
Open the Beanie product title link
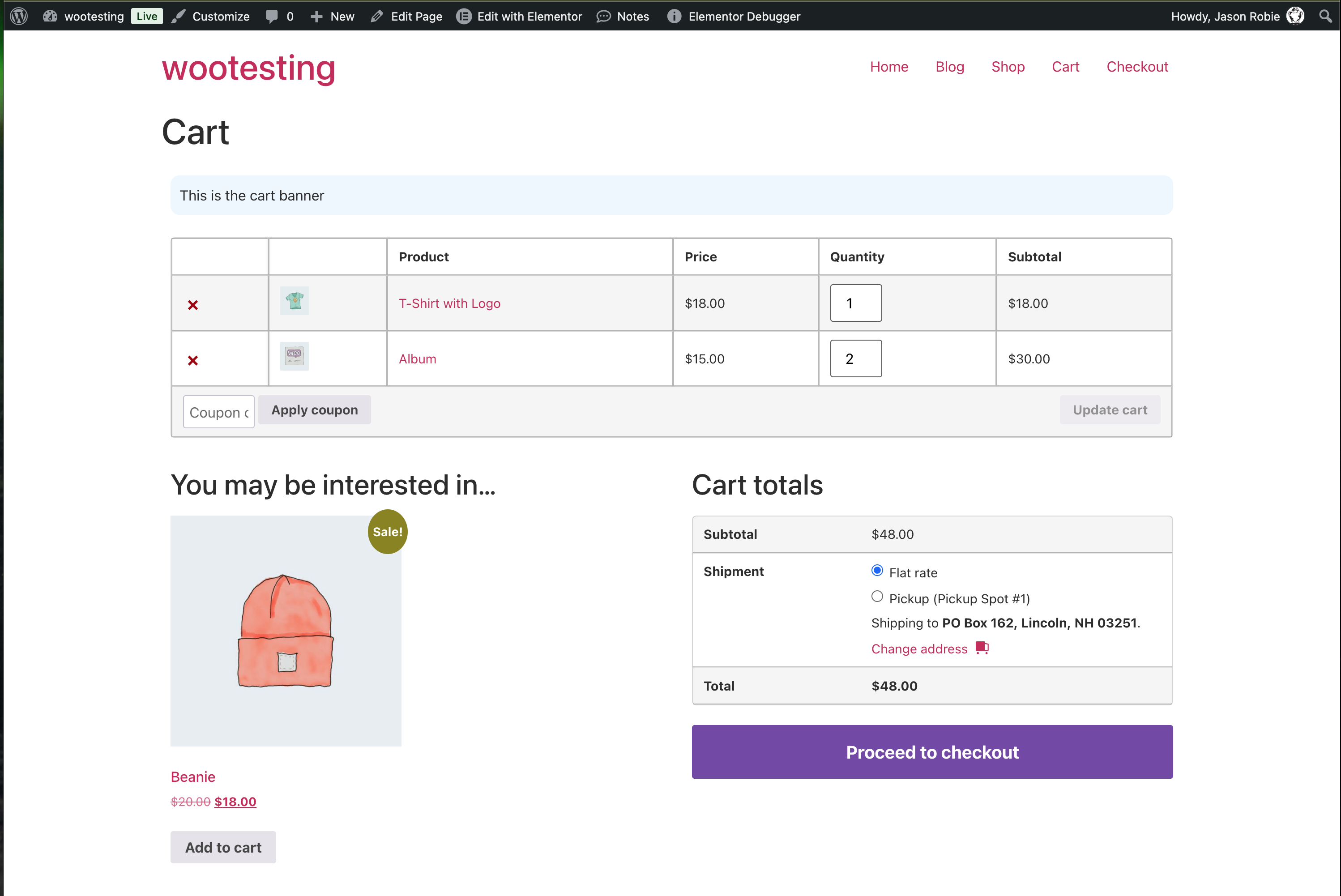point(193,777)
